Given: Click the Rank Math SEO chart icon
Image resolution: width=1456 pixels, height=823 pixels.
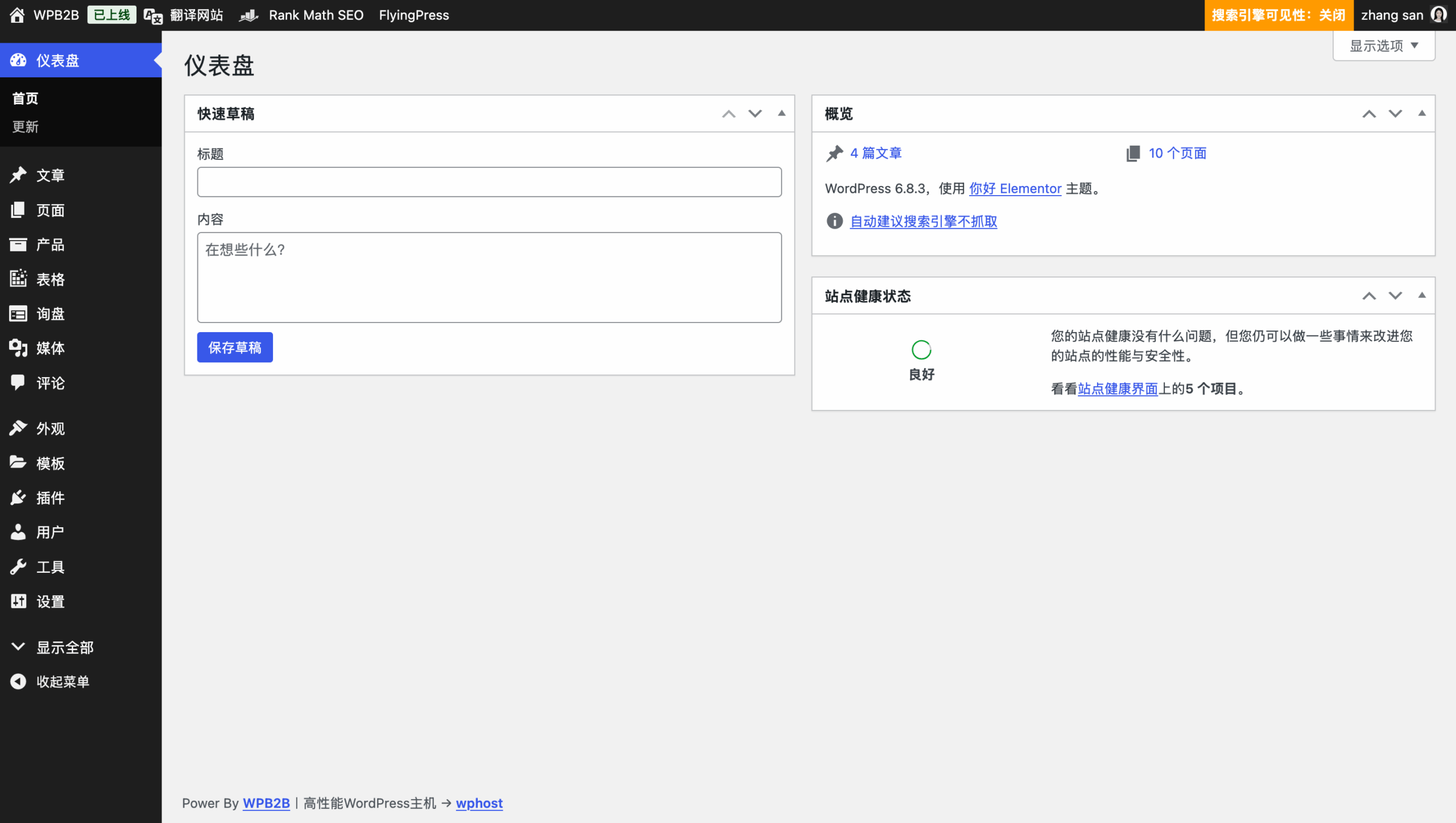Looking at the screenshot, I should point(249,15).
